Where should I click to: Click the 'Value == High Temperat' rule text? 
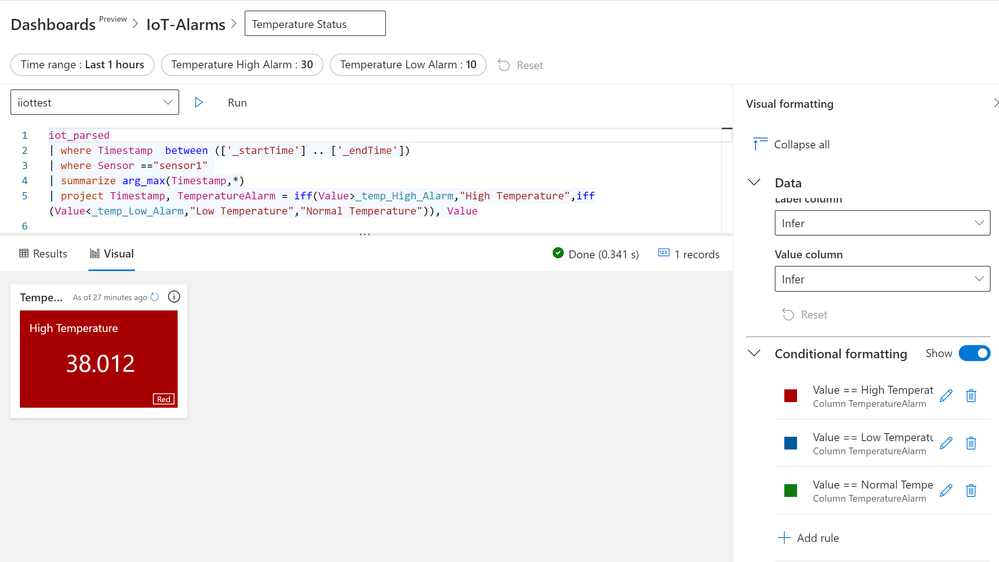click(x=873, y=390)
